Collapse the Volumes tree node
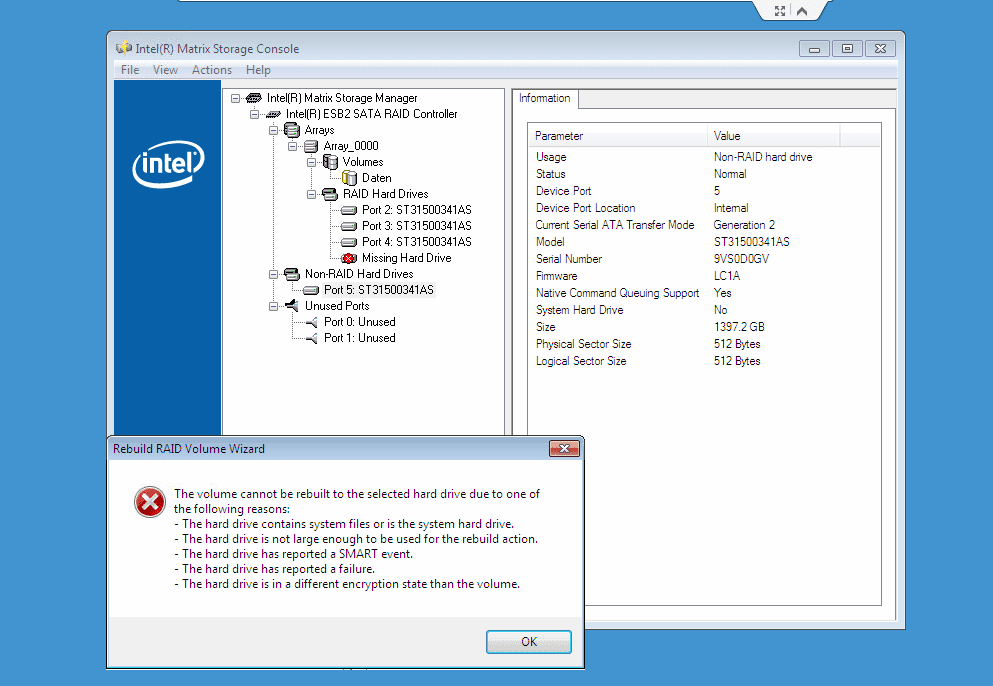The image size is (993, 686). pos(312,162)
